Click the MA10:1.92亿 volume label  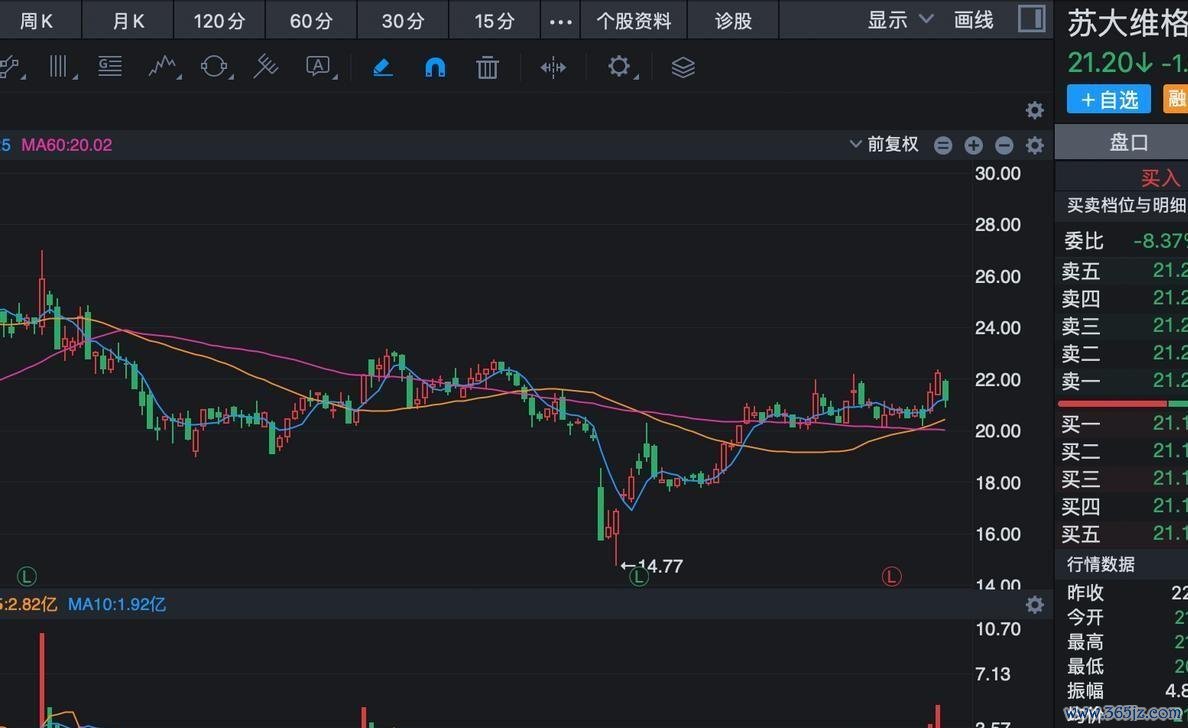[117, 605]
